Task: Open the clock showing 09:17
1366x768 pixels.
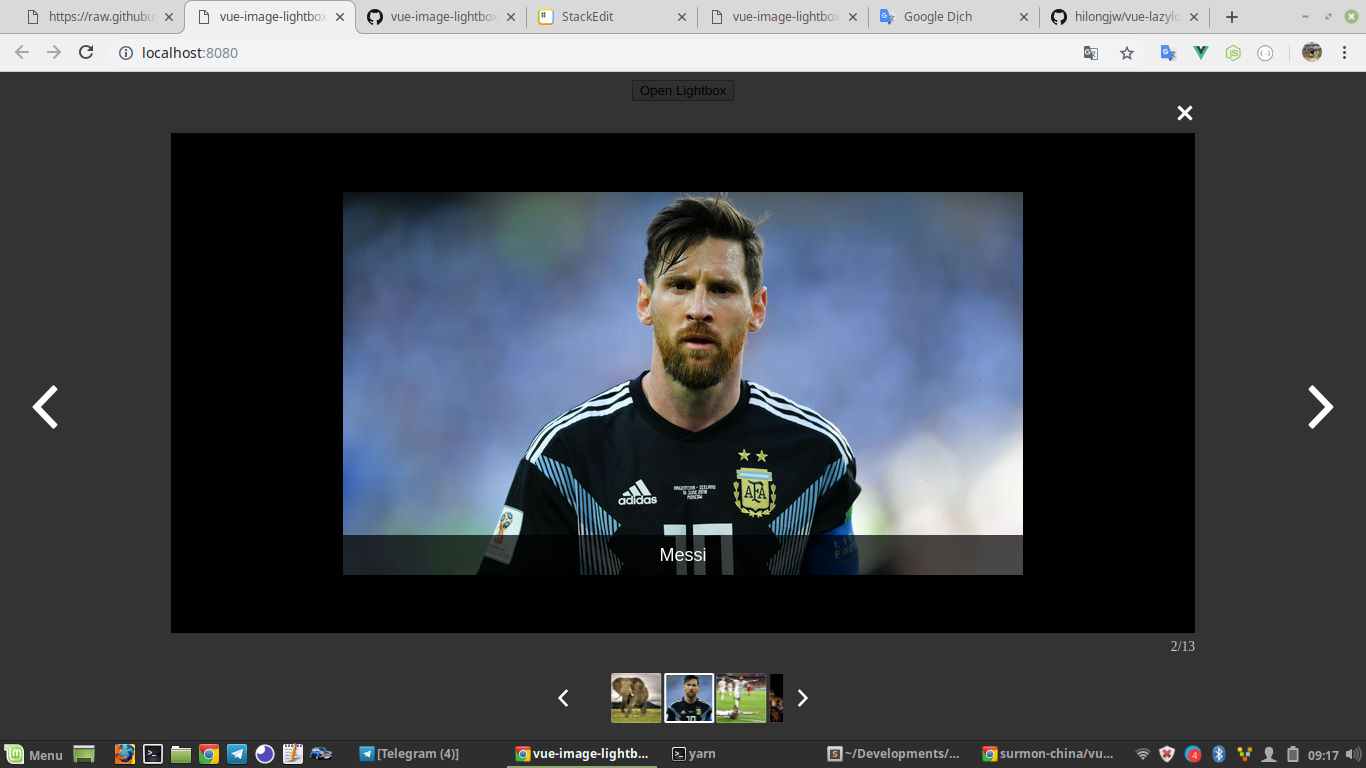Action: [x=1322, y=755]
